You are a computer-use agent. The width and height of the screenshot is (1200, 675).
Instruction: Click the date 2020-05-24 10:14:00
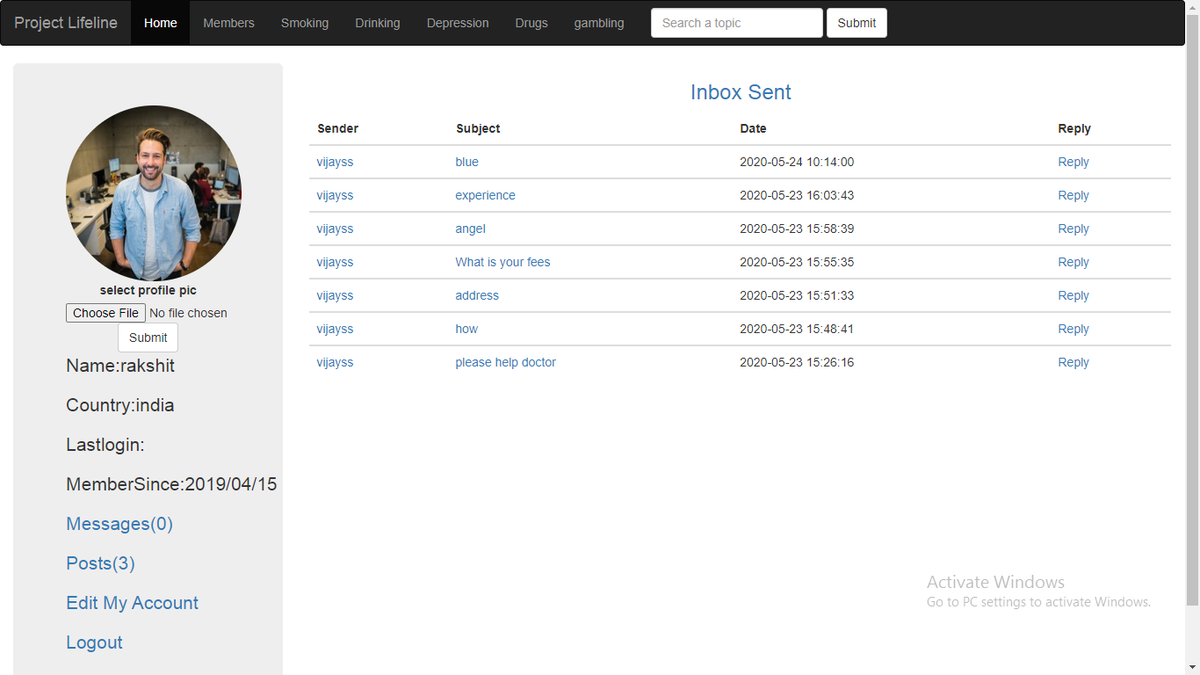(797, 162)
